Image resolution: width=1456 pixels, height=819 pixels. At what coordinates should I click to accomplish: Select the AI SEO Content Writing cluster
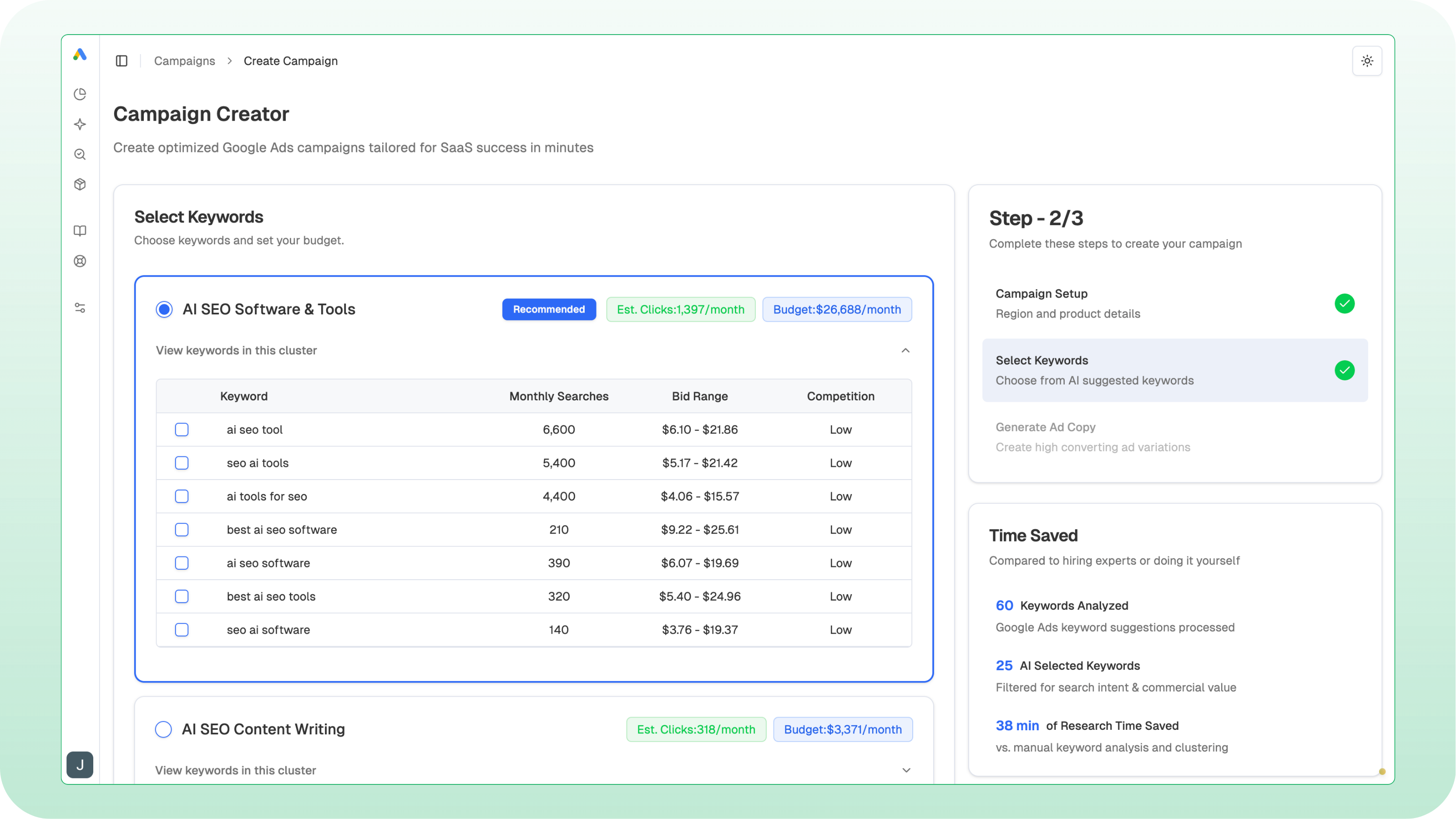coord(163,729)
